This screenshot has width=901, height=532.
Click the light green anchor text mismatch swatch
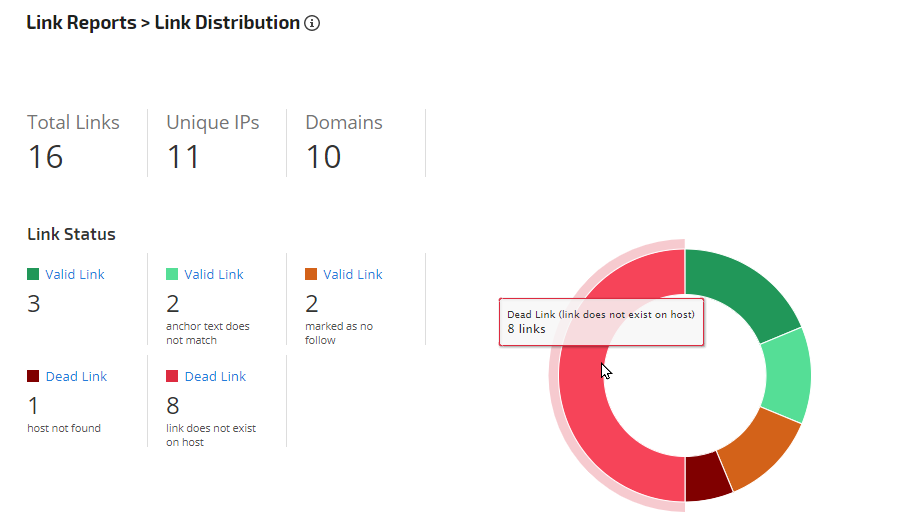[x=172, y=274]
